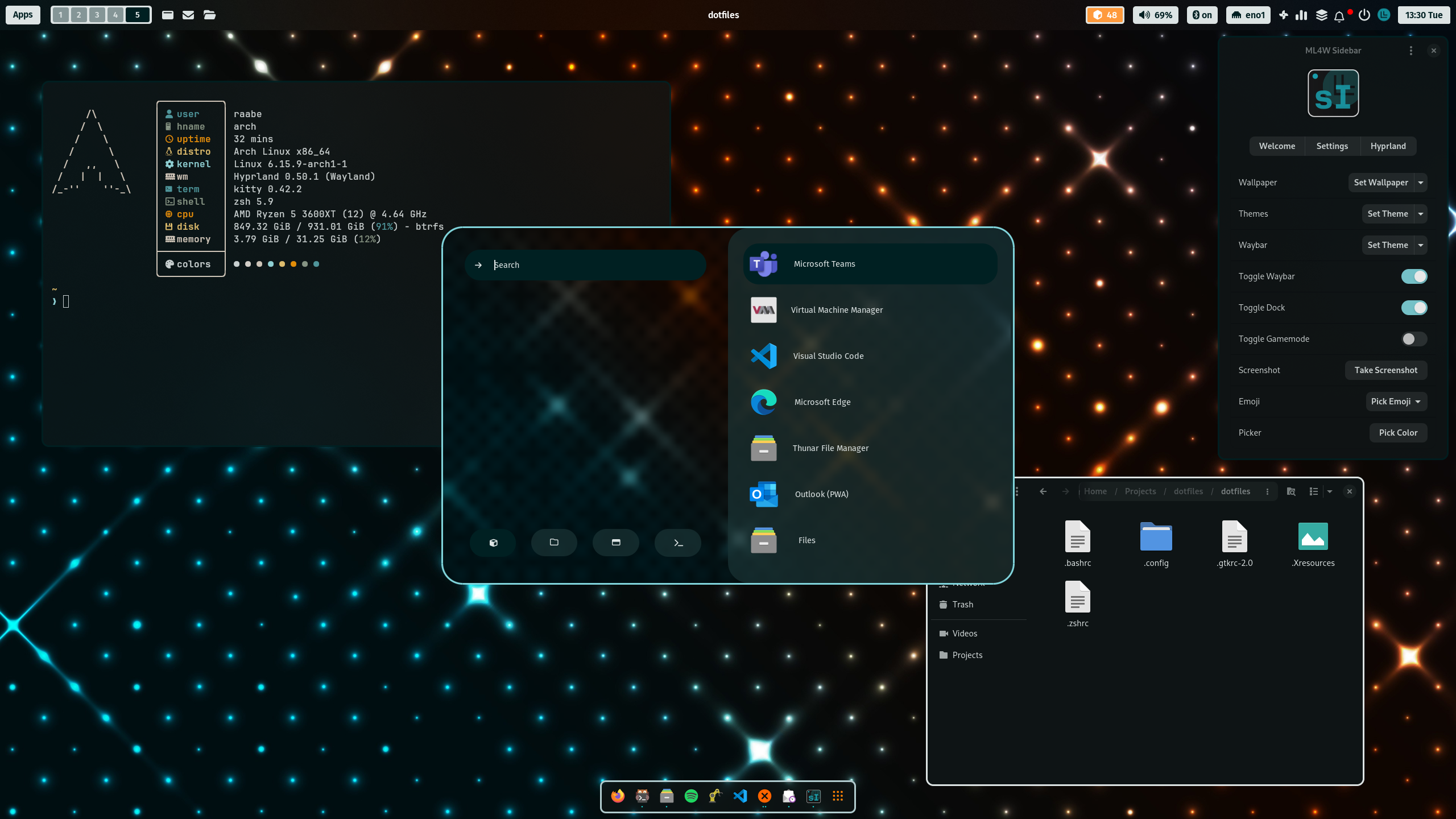The height and width of the screenshot is (819, 1456).
Task: Launch Firefox from the dock
Action: click(618, 796)
